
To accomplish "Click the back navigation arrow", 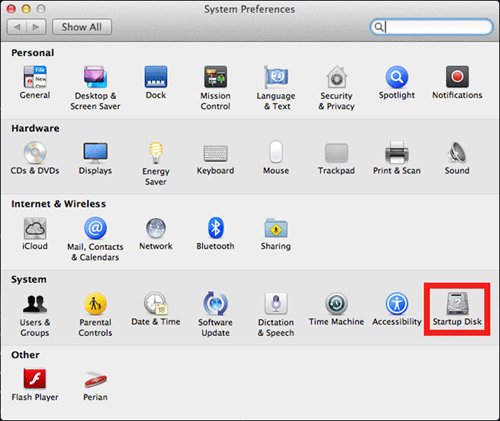I will click(x=17, y=27).
